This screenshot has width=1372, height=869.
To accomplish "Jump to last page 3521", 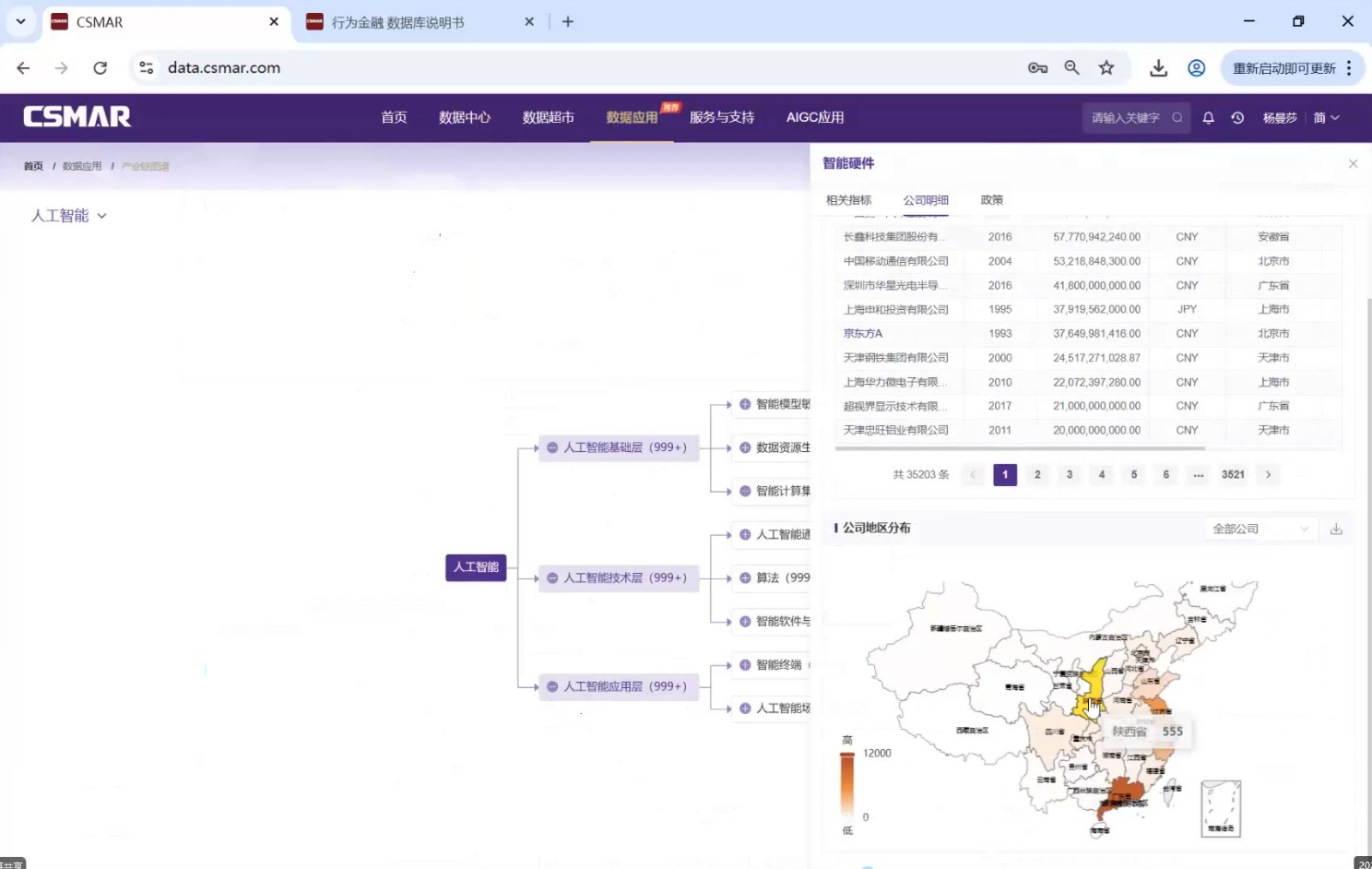I will point(1233,475).
